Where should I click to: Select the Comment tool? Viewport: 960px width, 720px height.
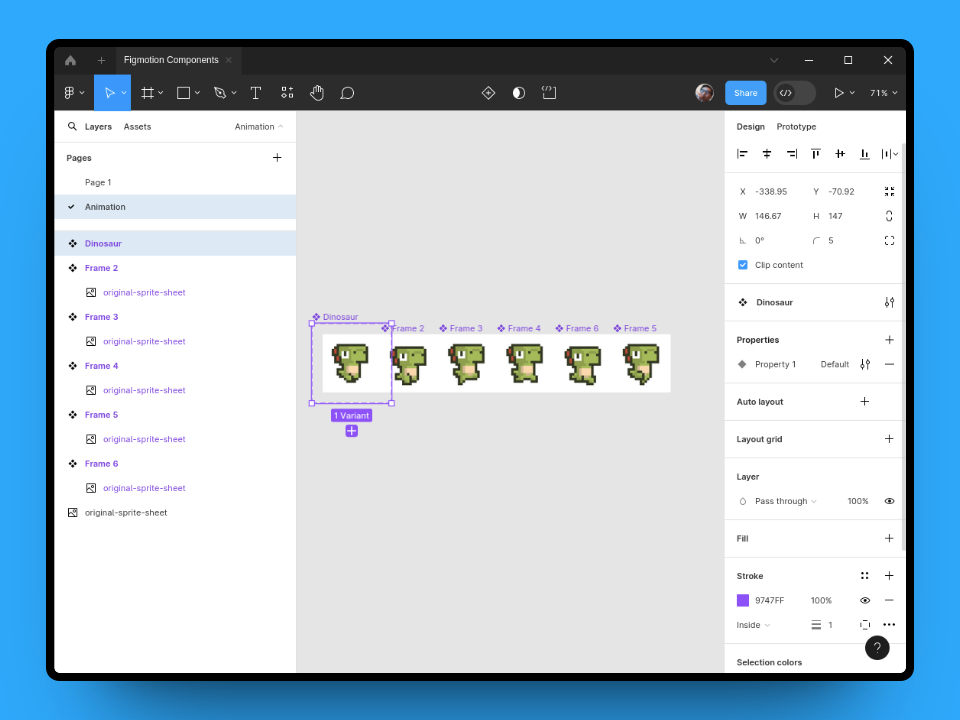click(x=347, y=92)
